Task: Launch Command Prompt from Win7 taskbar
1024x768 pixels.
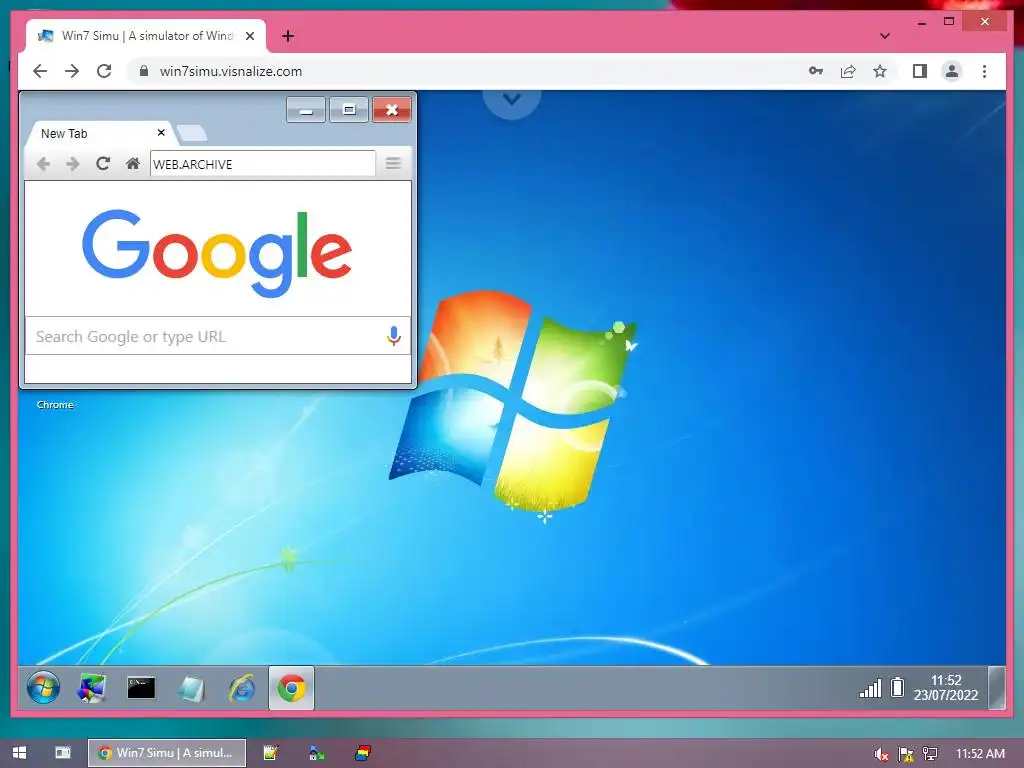Action: coord(141,688)
